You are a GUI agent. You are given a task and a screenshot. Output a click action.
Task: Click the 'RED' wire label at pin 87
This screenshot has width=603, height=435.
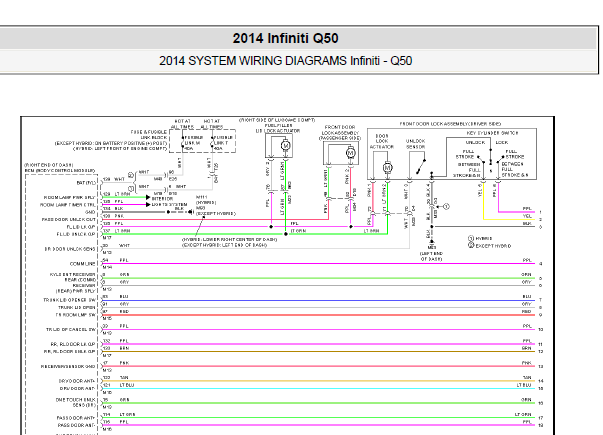[124, 312]
